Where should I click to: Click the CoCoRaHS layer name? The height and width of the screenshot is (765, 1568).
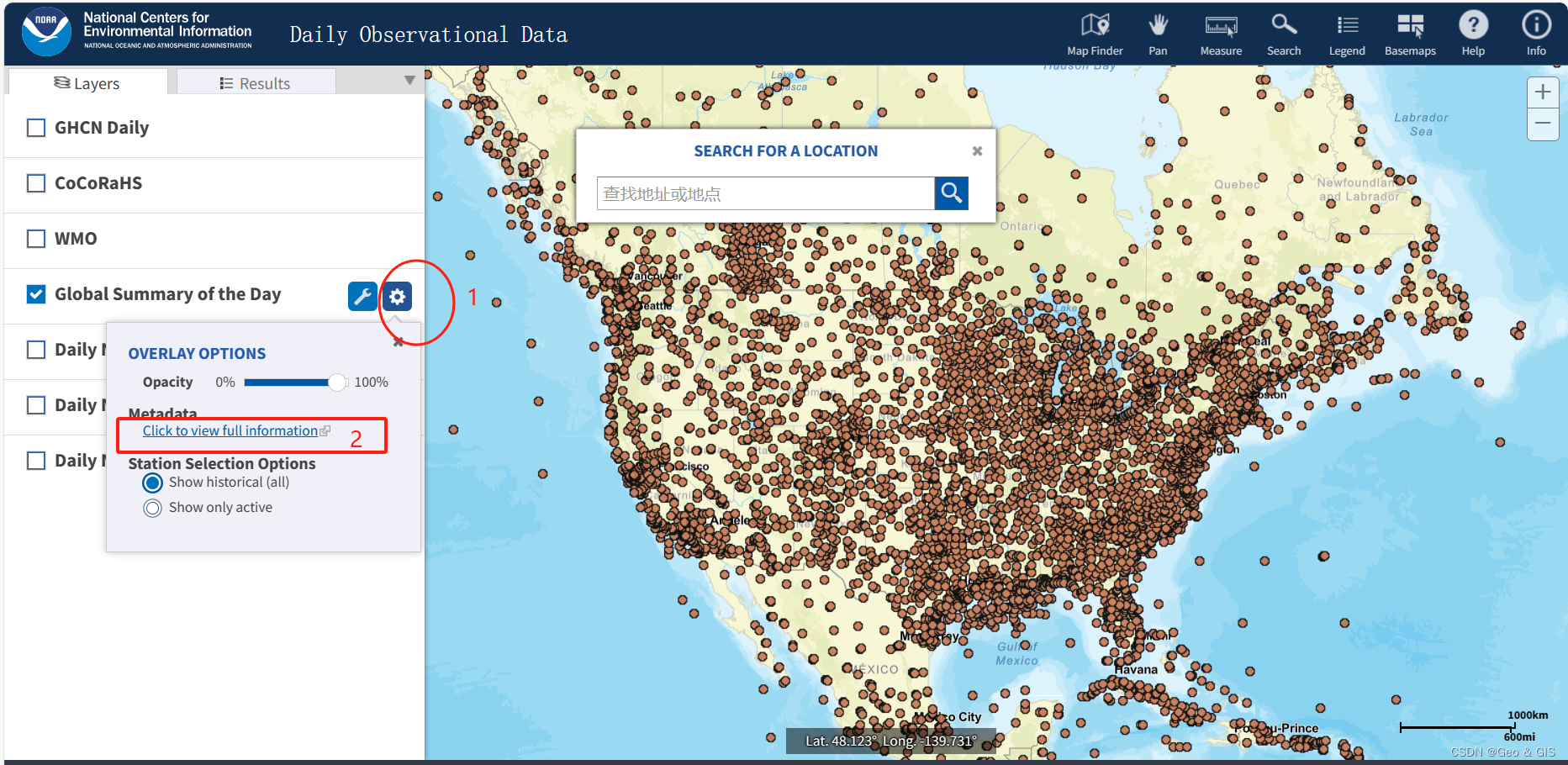98,183
